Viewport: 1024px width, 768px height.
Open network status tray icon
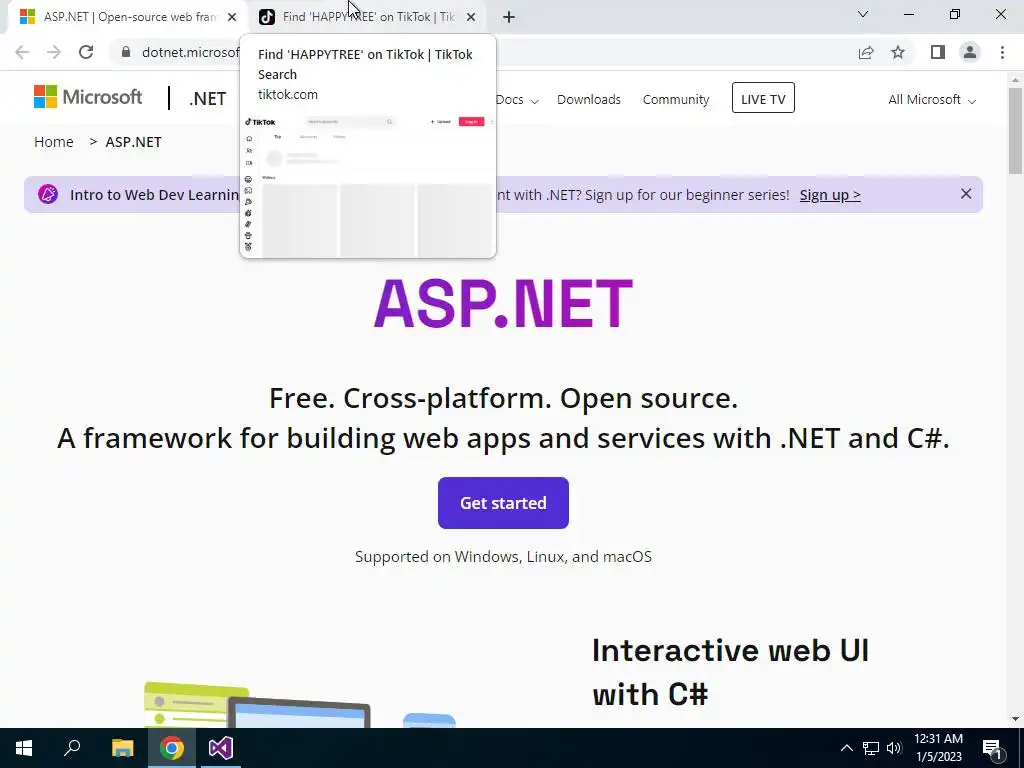pos(871,748)
